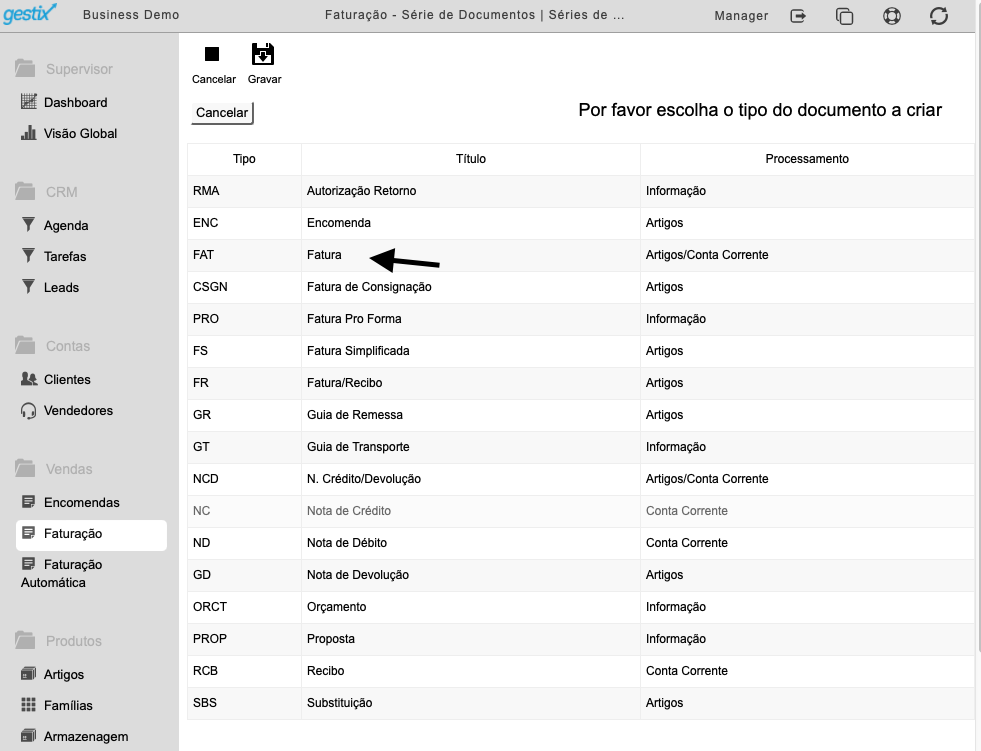This screenshot has height=751, width=981.
Task: Click the Armazenagem stack icon
Action: 28,735
